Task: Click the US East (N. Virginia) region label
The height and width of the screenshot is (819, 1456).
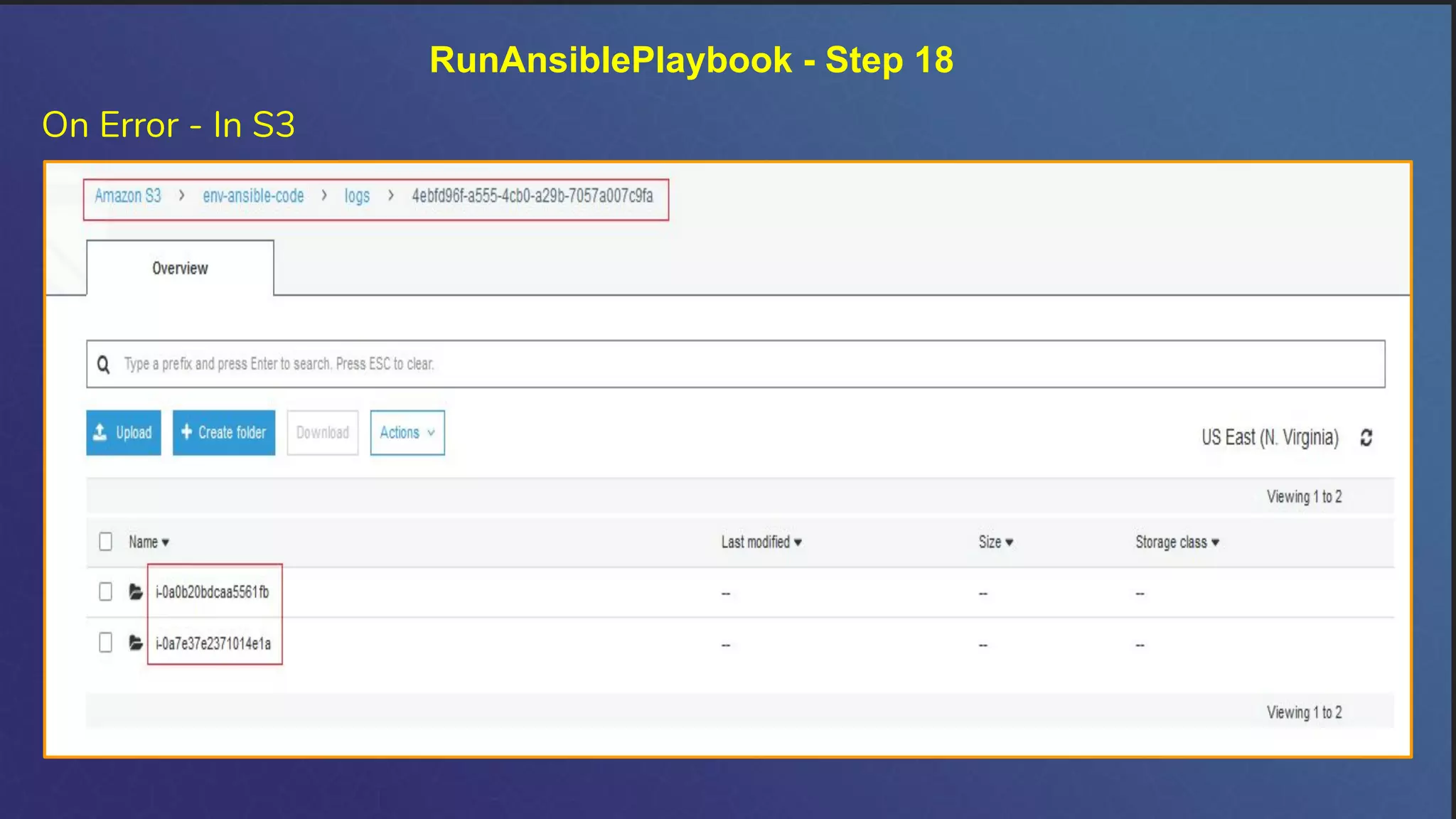Action: click(1270, 437)
